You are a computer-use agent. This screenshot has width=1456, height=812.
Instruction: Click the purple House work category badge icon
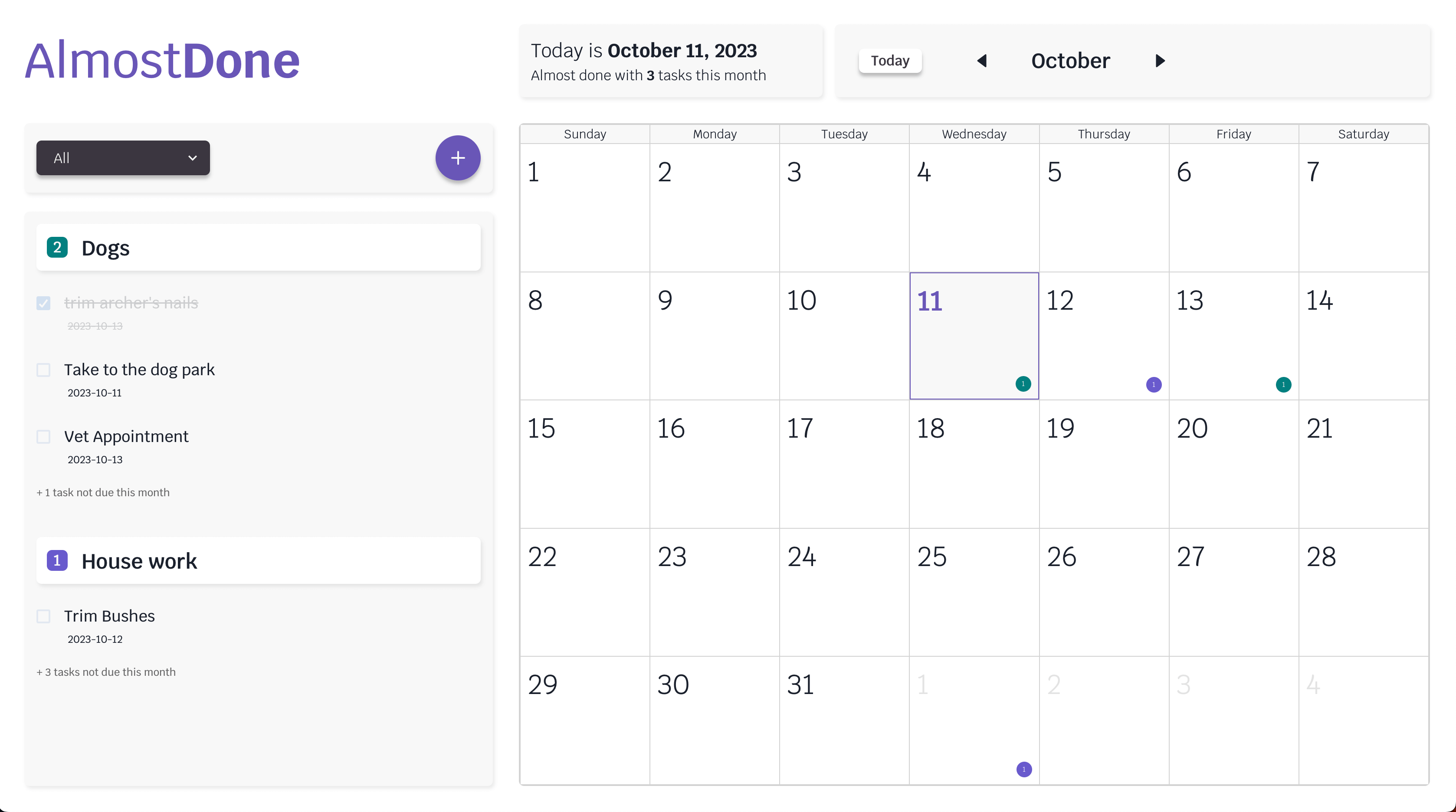pos(57,560)
